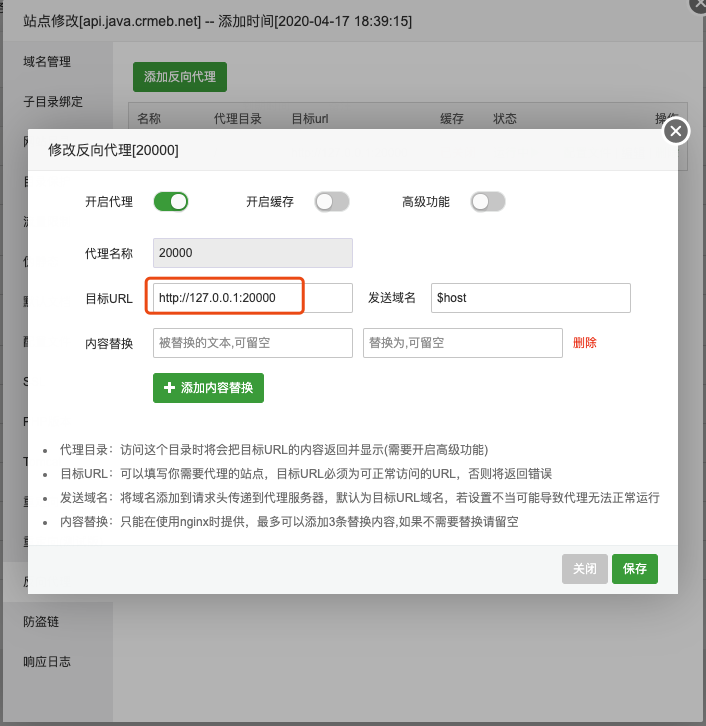Turn on the 高级功能 switch
706x726 pixels.
click(x=488, y=202)
